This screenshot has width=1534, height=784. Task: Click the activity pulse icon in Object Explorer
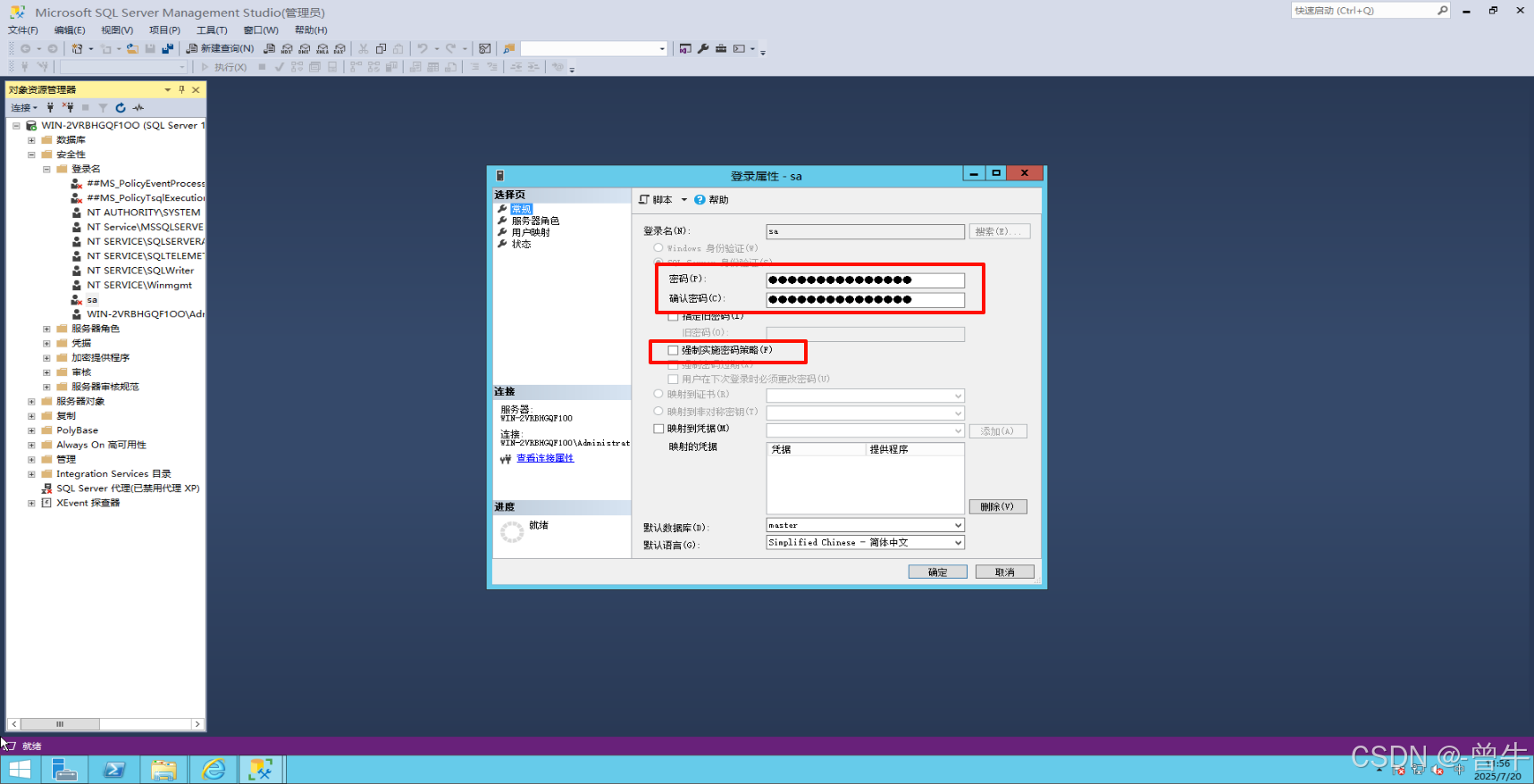(138, 107)
